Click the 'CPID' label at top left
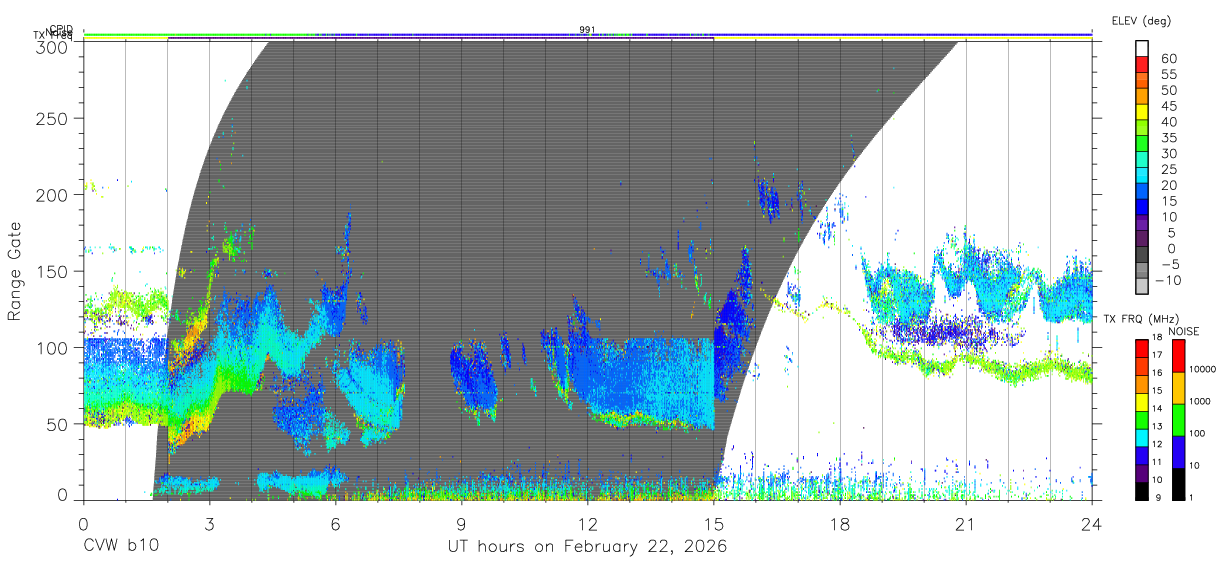This screenshot has height=567, width=1228. coord(61,29)
